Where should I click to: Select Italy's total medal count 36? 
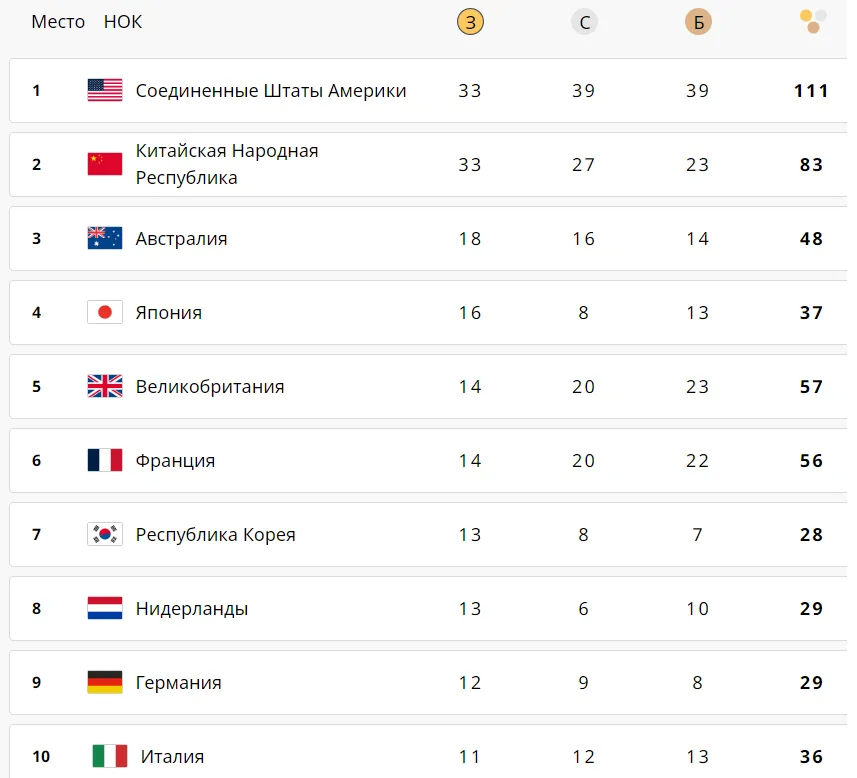pyautogui.click(x=811, y=757)
